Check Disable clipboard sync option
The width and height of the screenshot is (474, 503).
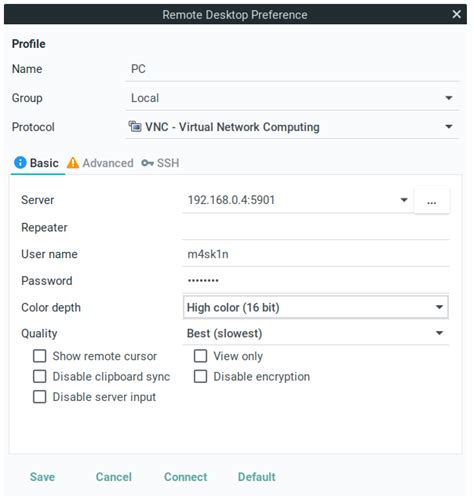[x=40, y=376]
